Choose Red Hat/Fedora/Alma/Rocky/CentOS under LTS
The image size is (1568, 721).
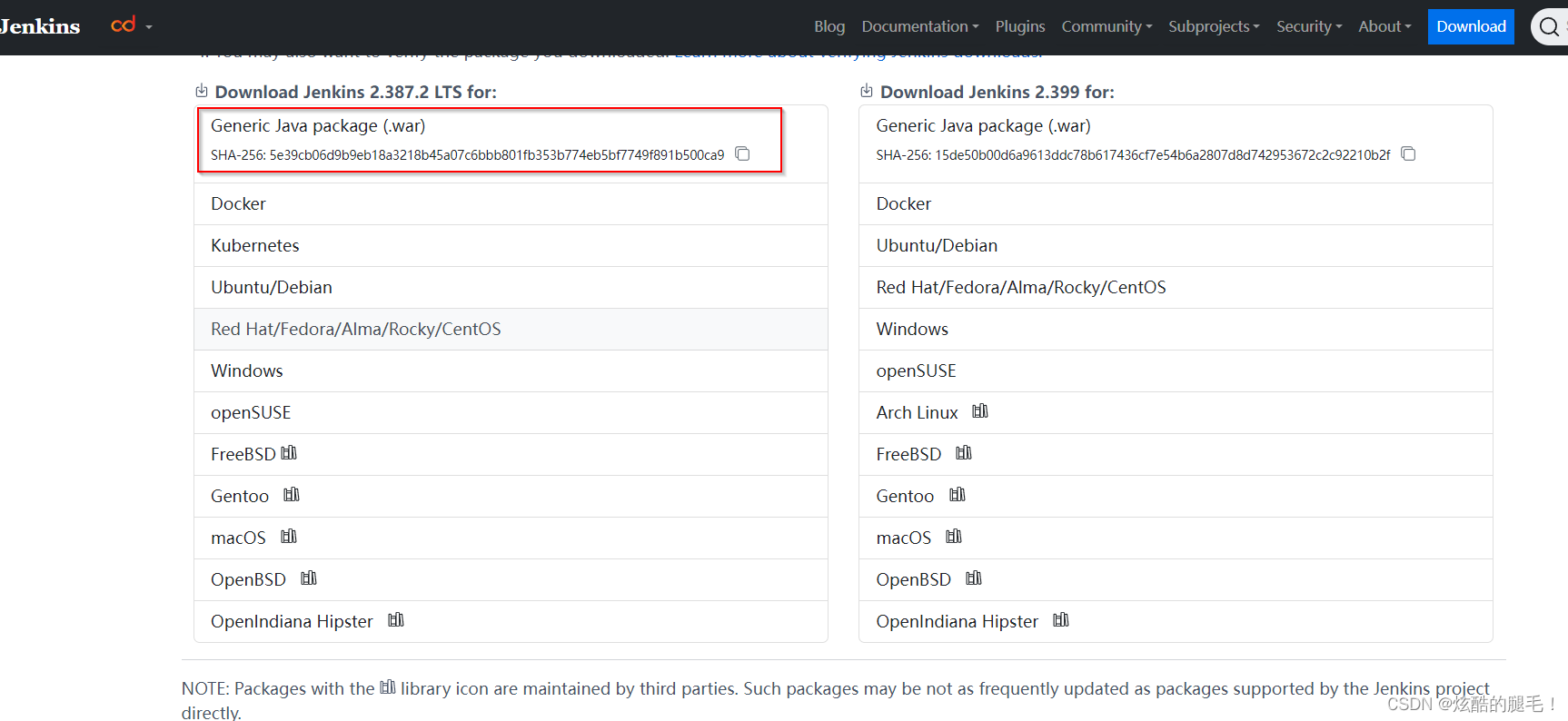point(511,329)
